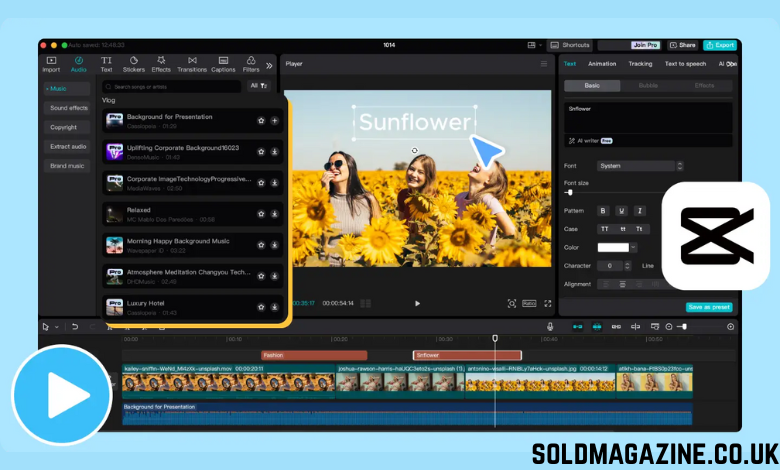Screen dimensions: 780x470
Task: Set case to title case Tt
Action: point(639,229)
